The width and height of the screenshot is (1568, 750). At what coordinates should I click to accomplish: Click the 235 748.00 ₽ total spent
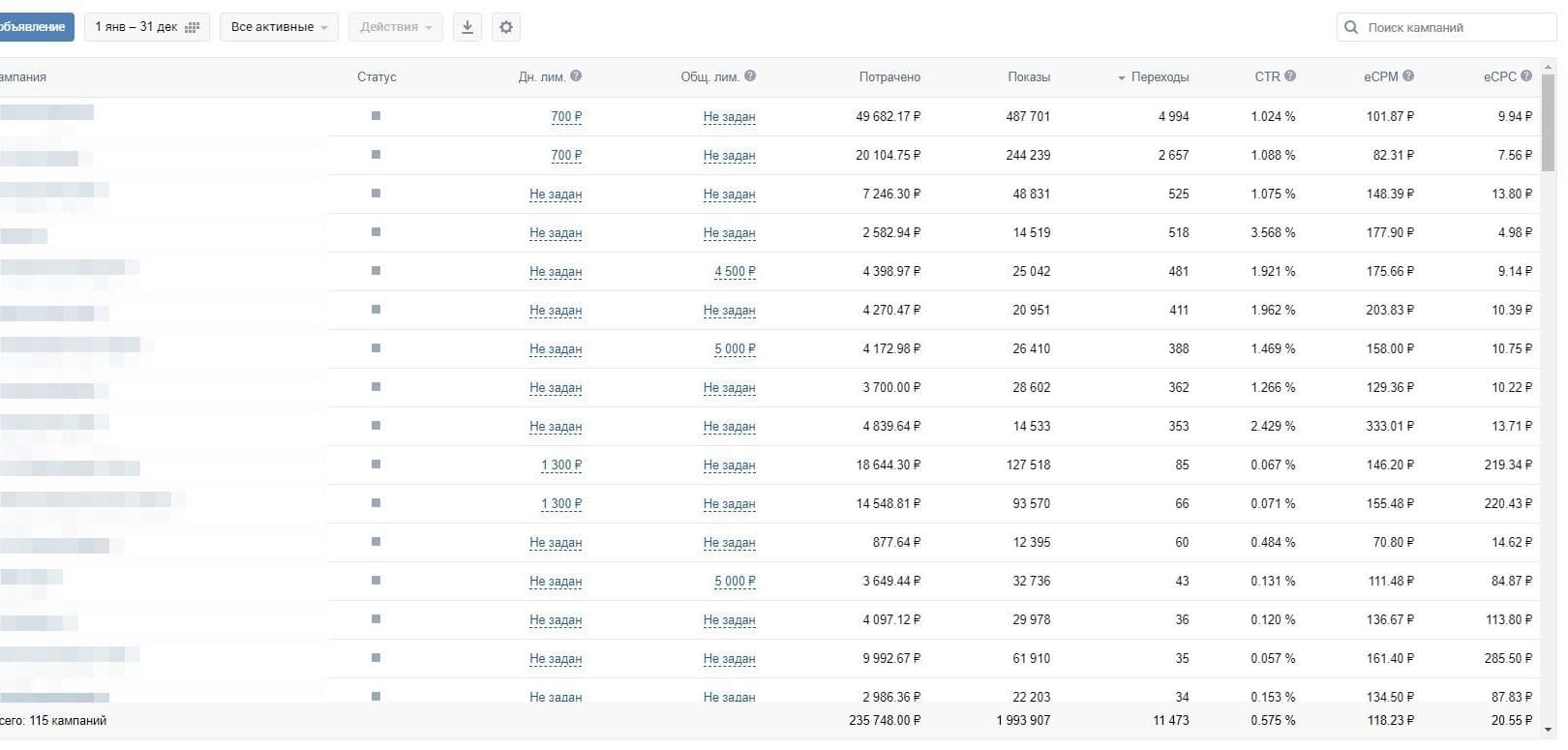[x=885, y=720]
